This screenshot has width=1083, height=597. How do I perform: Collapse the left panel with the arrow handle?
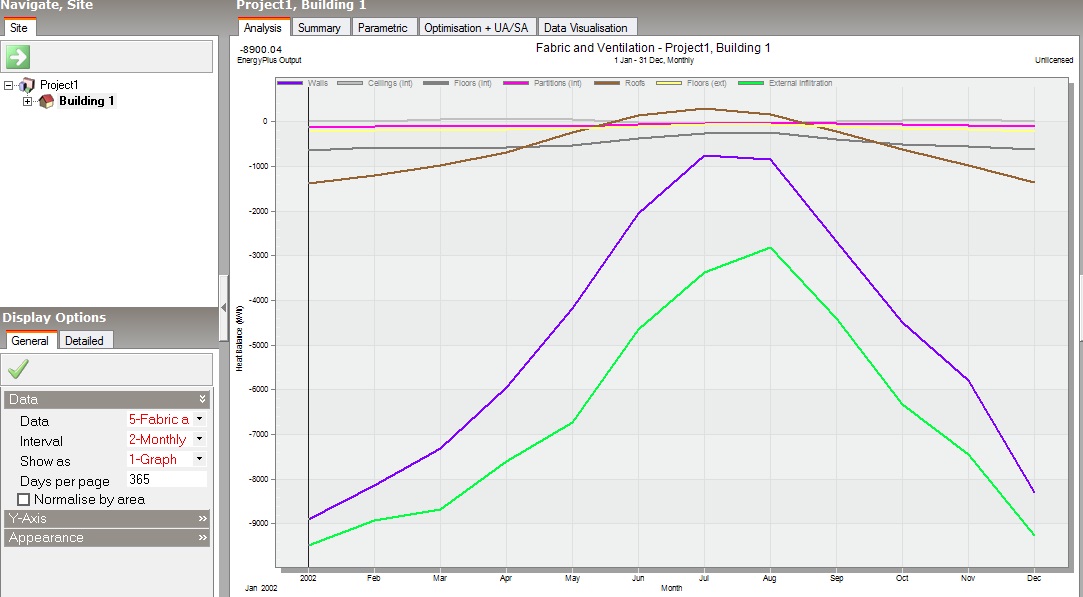[x=223, y=308]
